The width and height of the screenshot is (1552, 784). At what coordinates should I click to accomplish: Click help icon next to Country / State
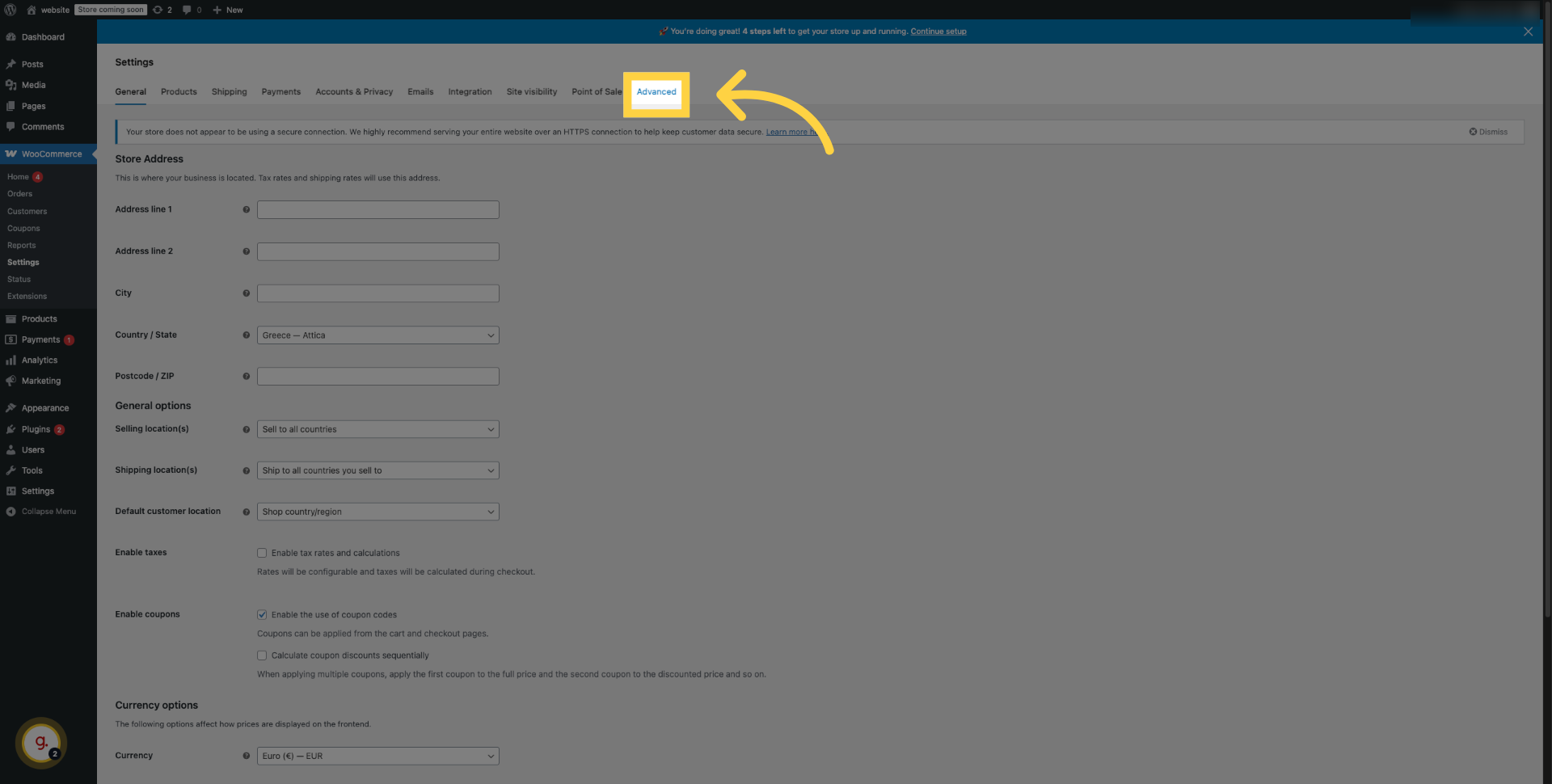[247, 335]
